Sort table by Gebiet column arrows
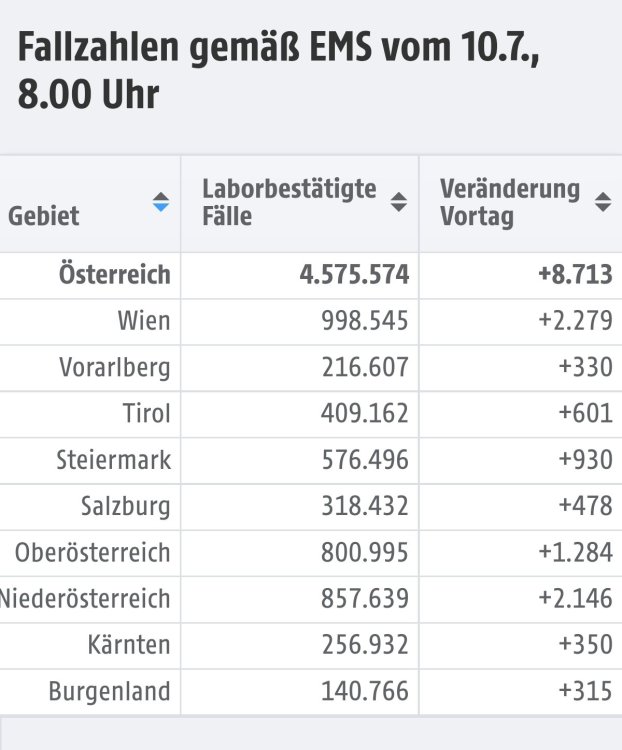622x750 pixels. 161,202
